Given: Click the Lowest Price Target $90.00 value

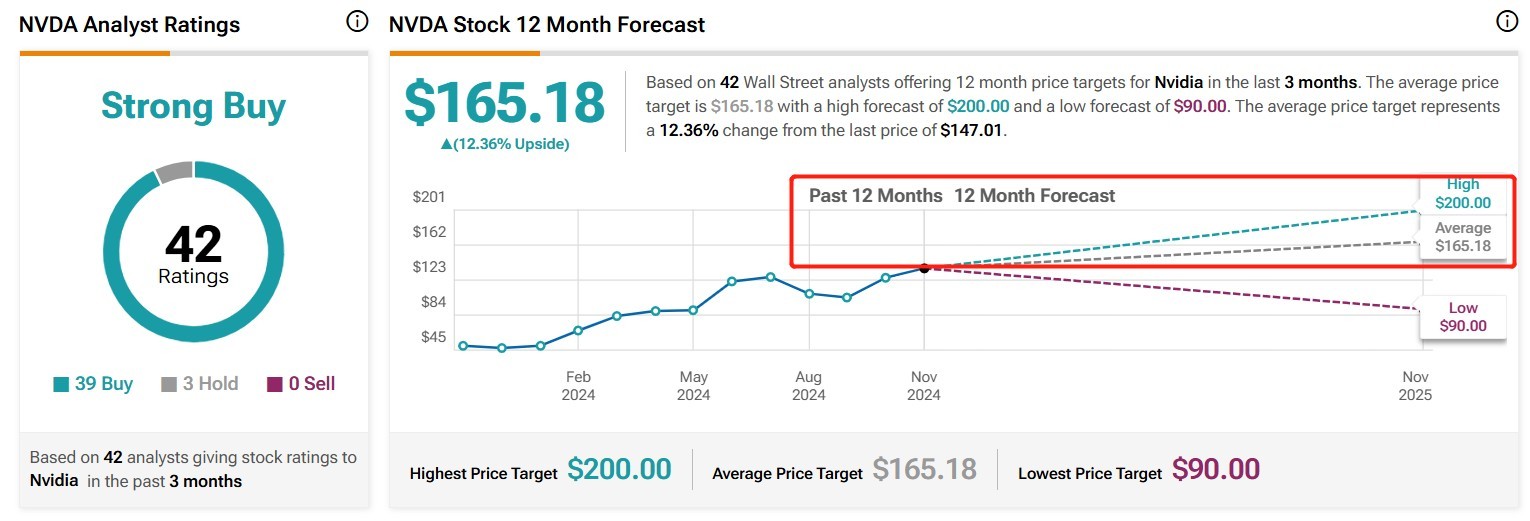Looking at the screenshot, I should (1216, 469).
